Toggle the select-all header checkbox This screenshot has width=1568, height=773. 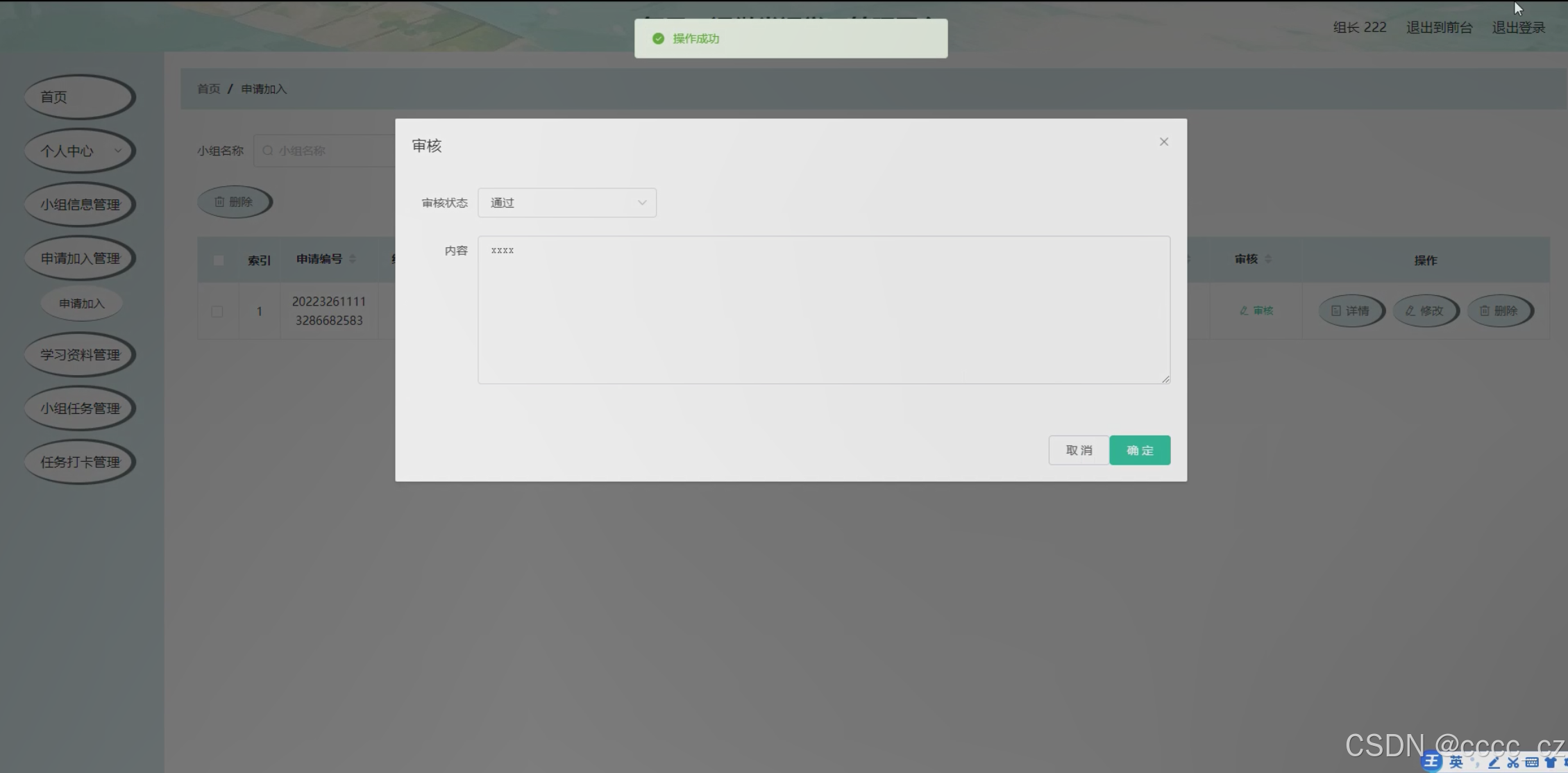click(x=219, y=260)
